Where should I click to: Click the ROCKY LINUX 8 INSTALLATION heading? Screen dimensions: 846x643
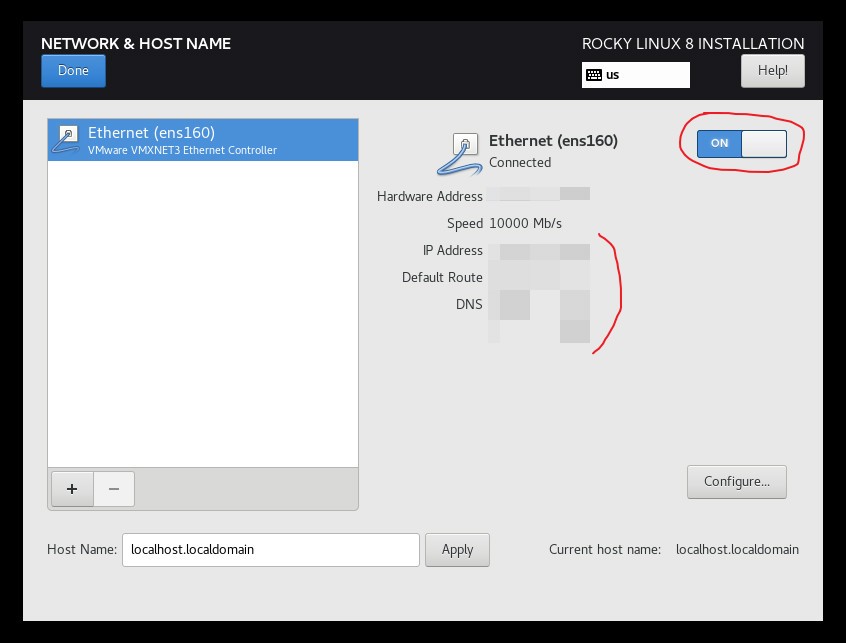click(x=693, y=44)
